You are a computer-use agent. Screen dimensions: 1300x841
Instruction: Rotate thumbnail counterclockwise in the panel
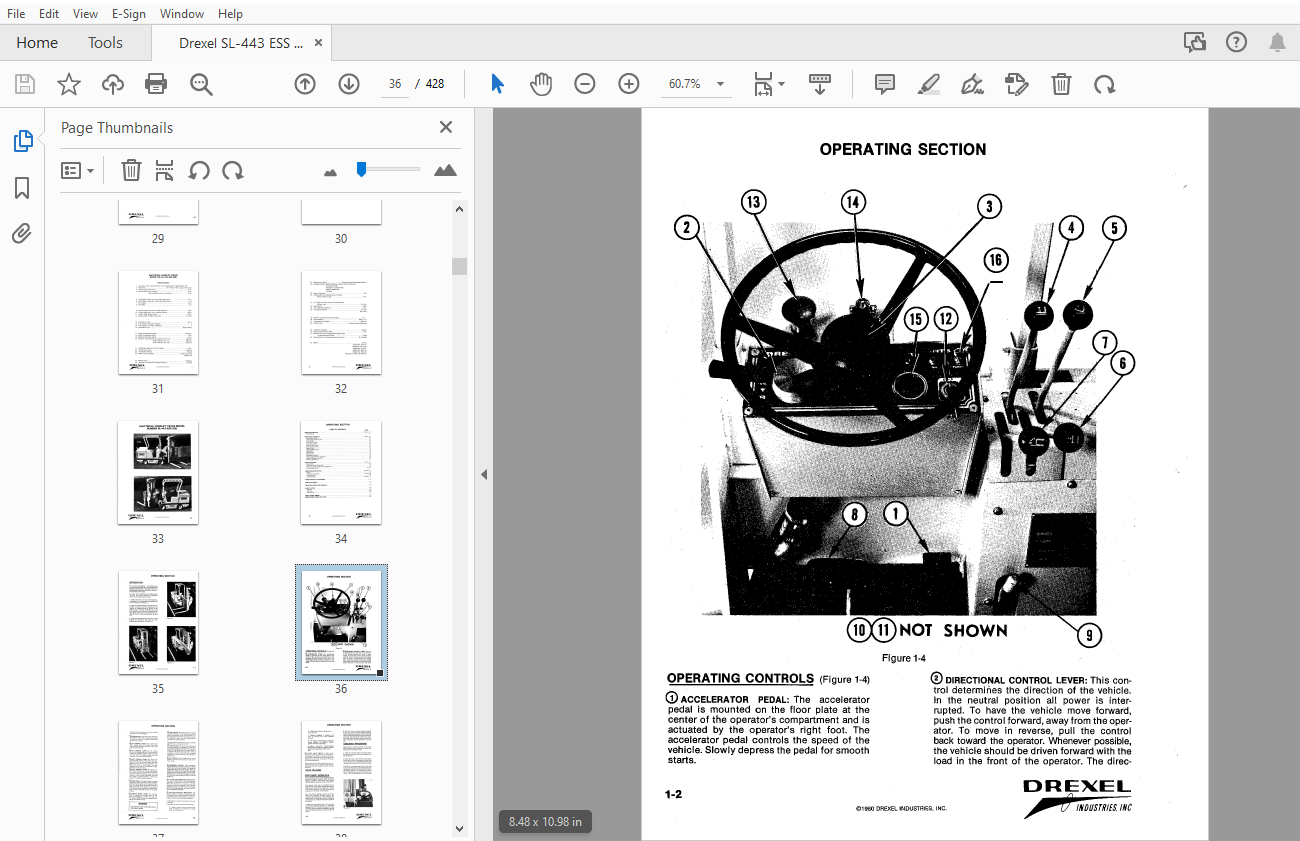click(199, 170)
